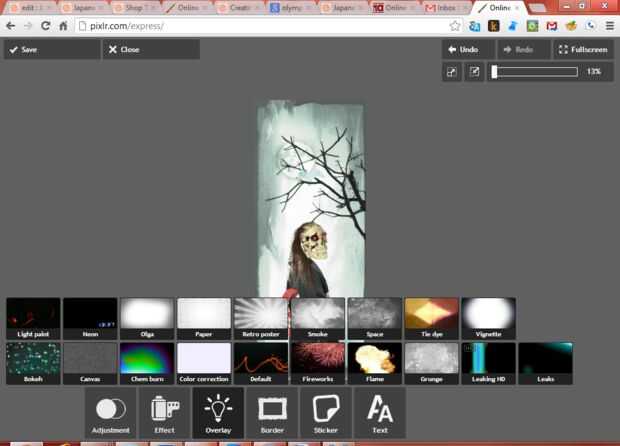Viewport: 620px width, 446px height.
Task: Open the Sticker tool
Action: pos(326,413)
